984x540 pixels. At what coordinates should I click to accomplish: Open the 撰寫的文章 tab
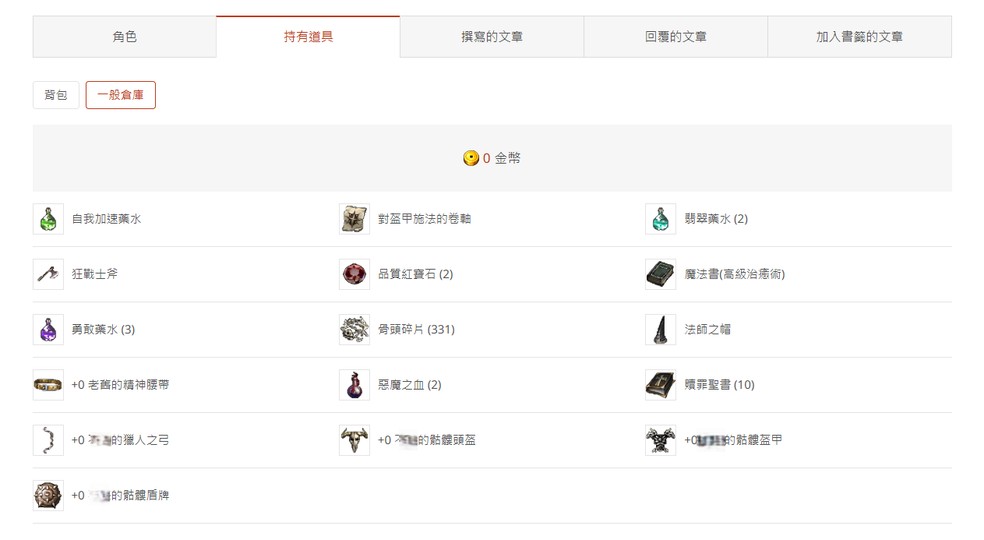pos(492,37)
